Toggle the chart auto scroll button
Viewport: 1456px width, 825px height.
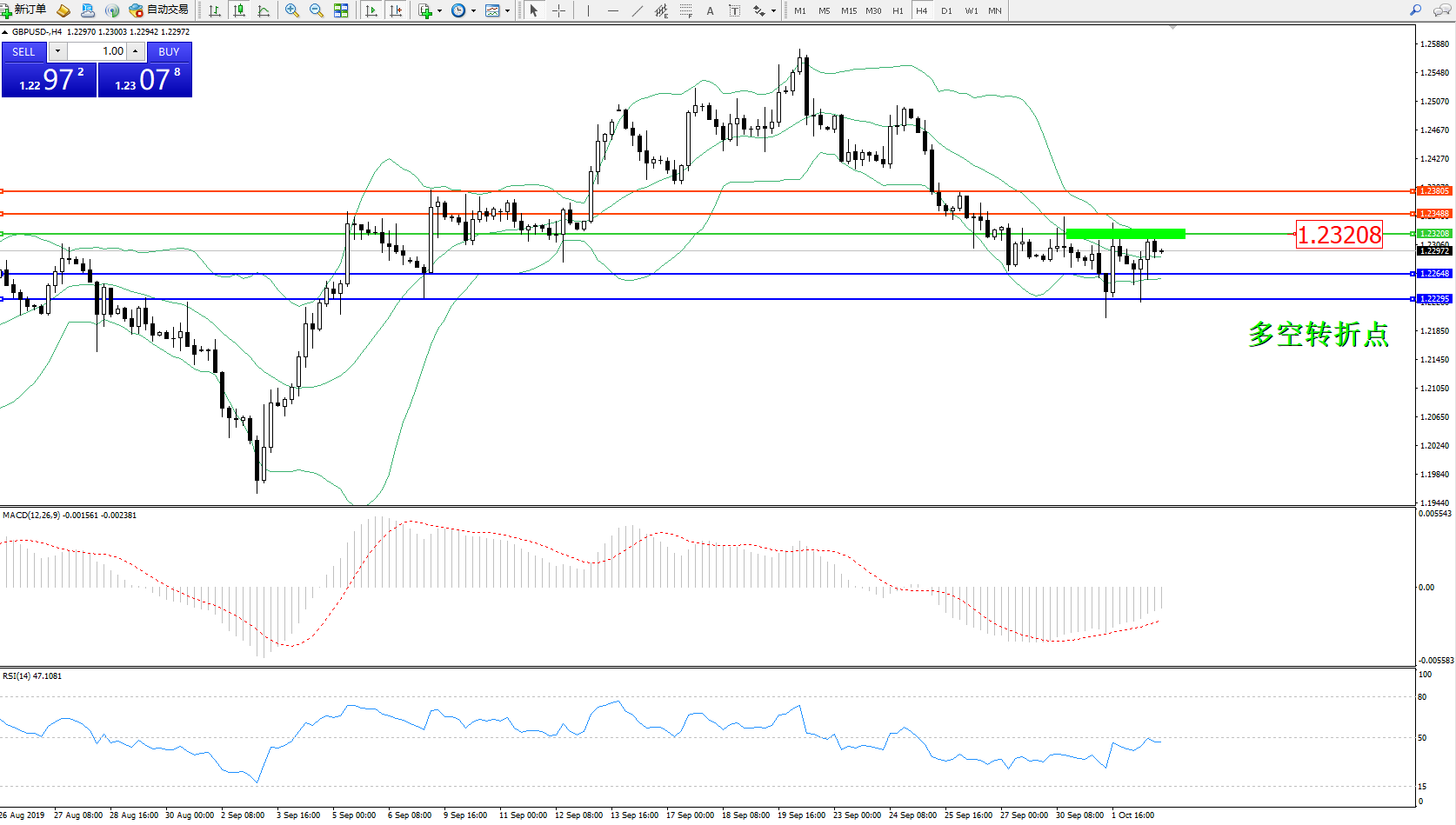pos(371,10)
